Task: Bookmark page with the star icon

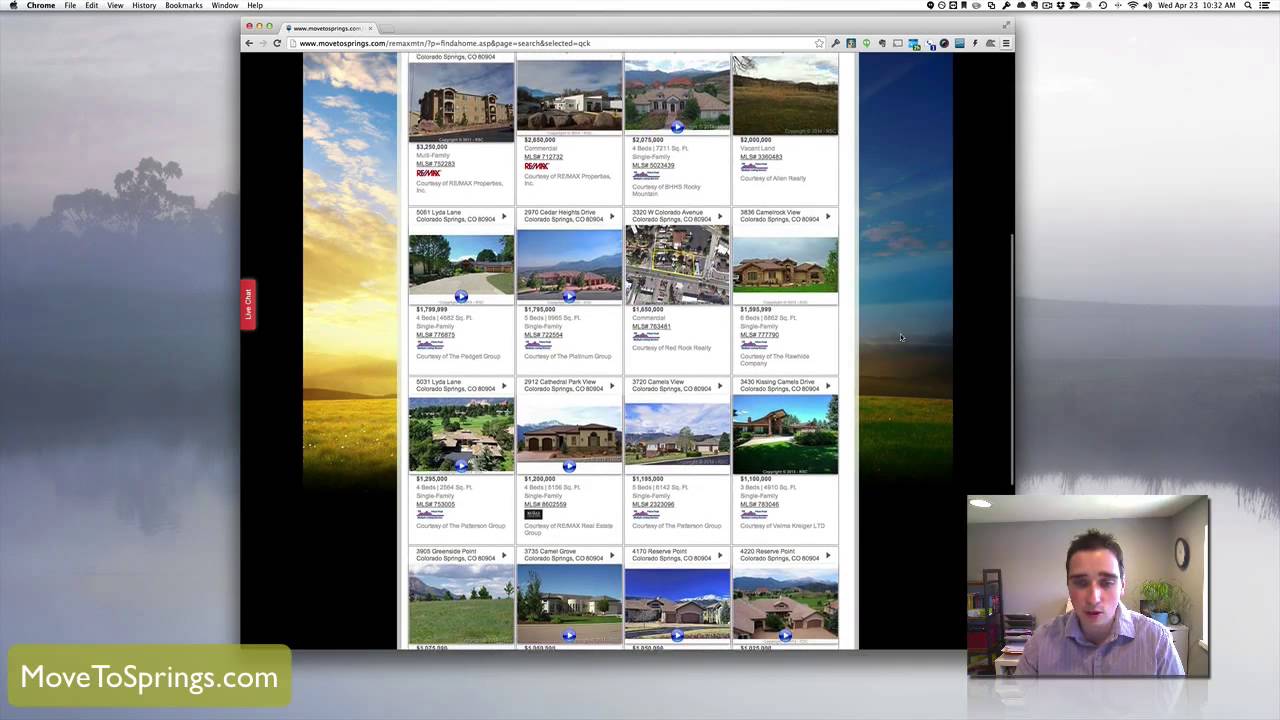Action: [819, 43]
